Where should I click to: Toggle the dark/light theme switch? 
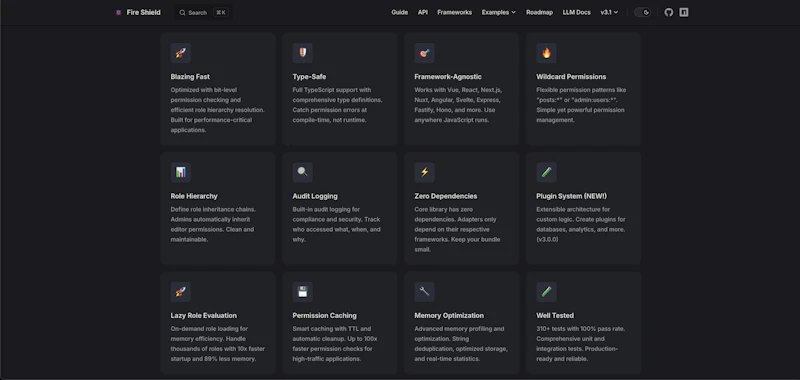[x=642, y=12]
